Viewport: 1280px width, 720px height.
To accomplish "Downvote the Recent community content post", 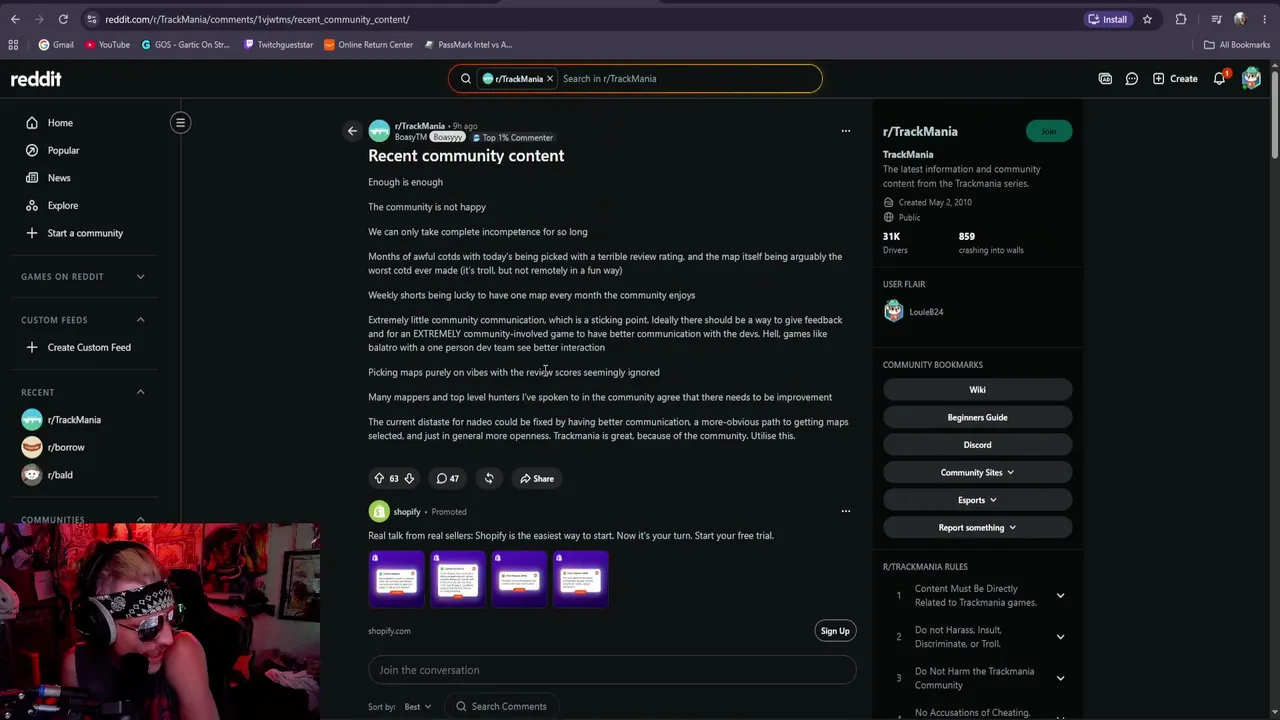I will (409, 479).
